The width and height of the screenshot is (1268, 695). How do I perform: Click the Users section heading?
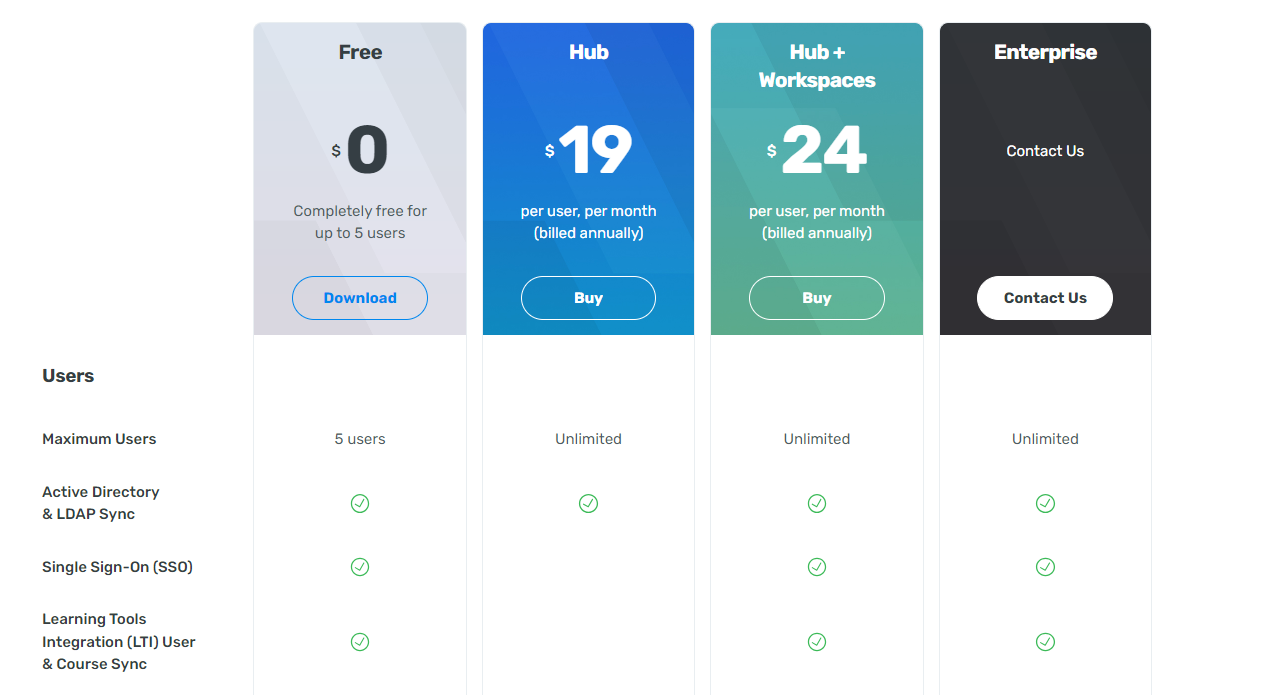pos(67,376)
